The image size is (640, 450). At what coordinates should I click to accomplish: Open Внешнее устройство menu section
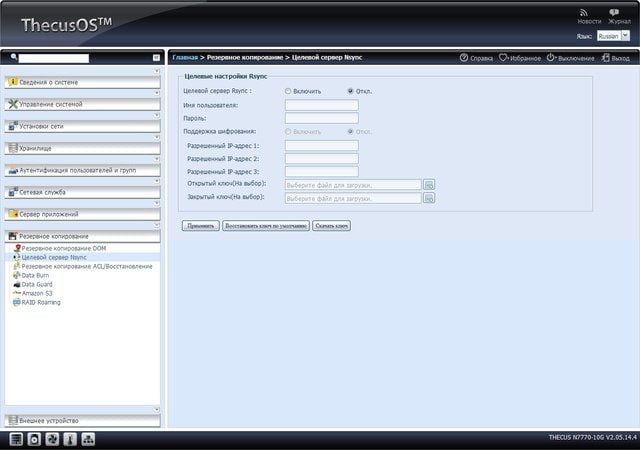click(x=82, y=420)
